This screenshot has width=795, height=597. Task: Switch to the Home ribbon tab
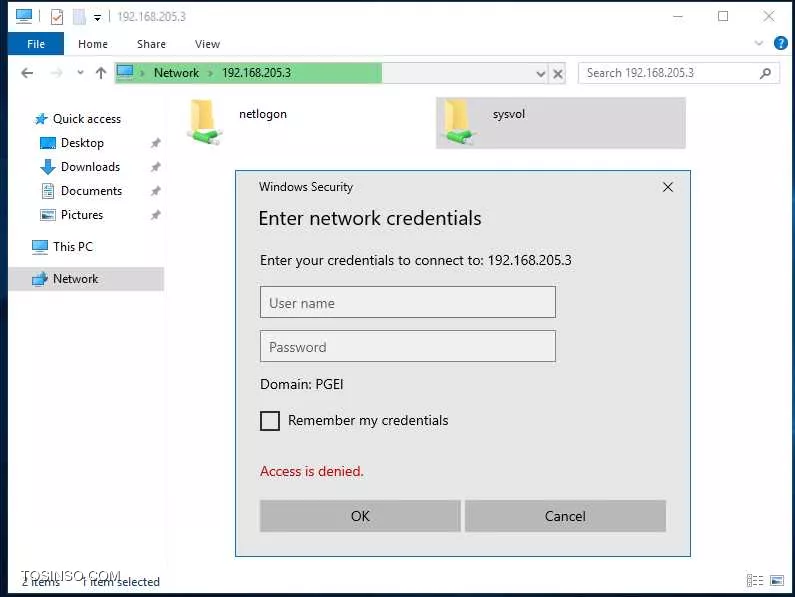click(x=93, y=44)
